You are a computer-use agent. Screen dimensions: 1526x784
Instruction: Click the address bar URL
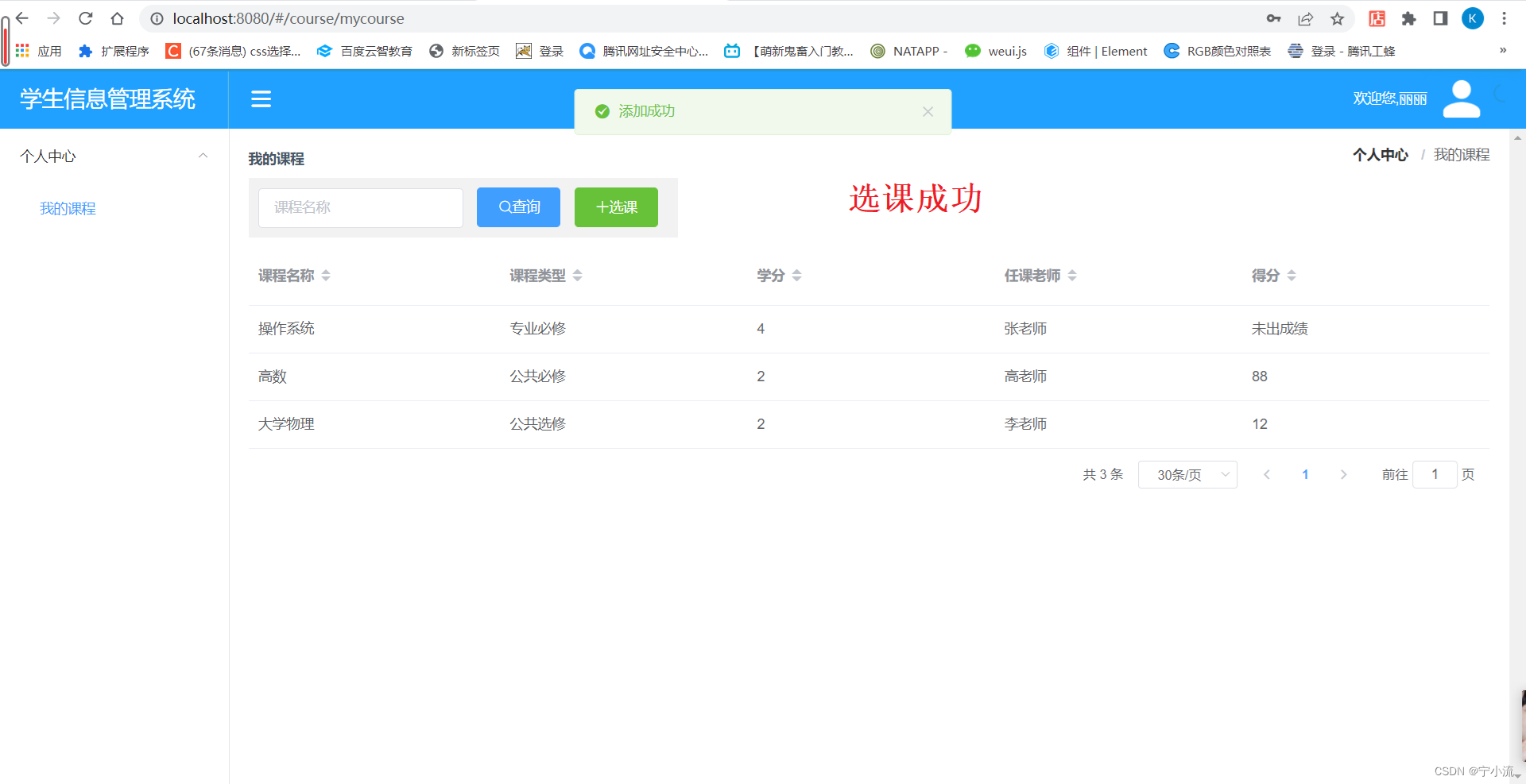(289, 18)
